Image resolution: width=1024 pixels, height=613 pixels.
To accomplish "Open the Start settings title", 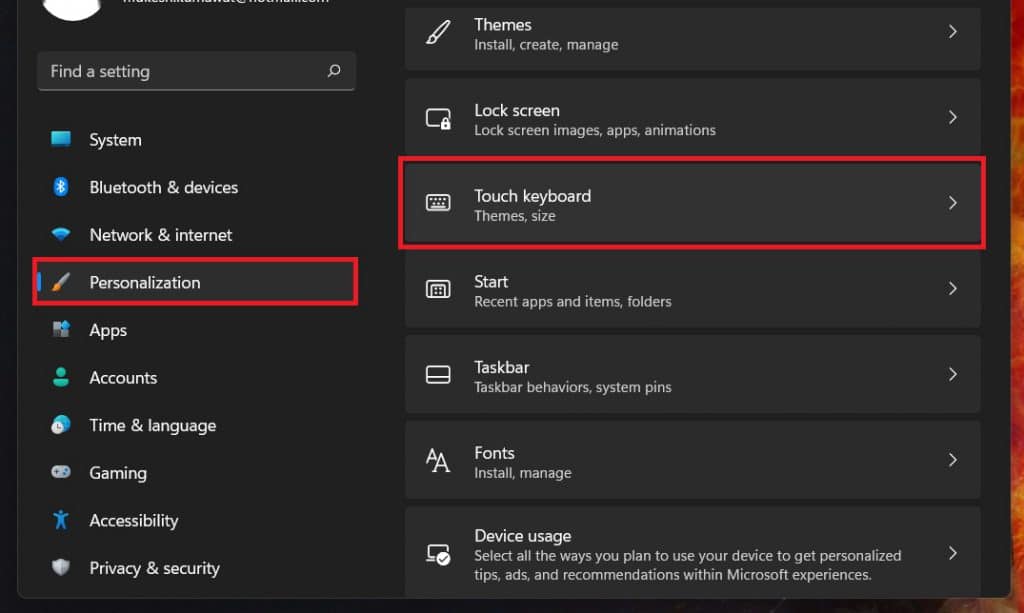I will [490, 281].
